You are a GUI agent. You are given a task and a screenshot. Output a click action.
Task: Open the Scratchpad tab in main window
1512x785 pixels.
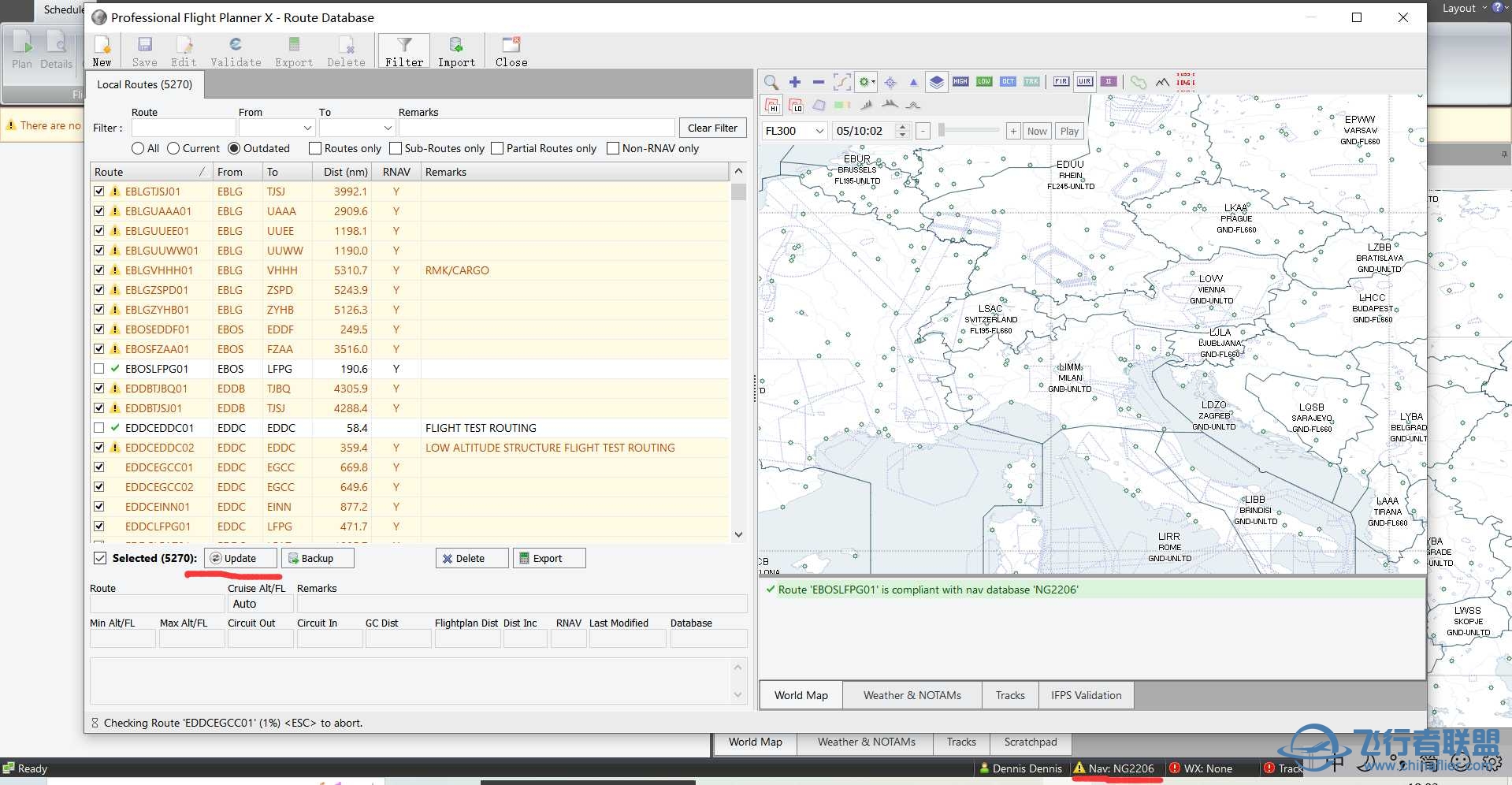click(1031, 742)
